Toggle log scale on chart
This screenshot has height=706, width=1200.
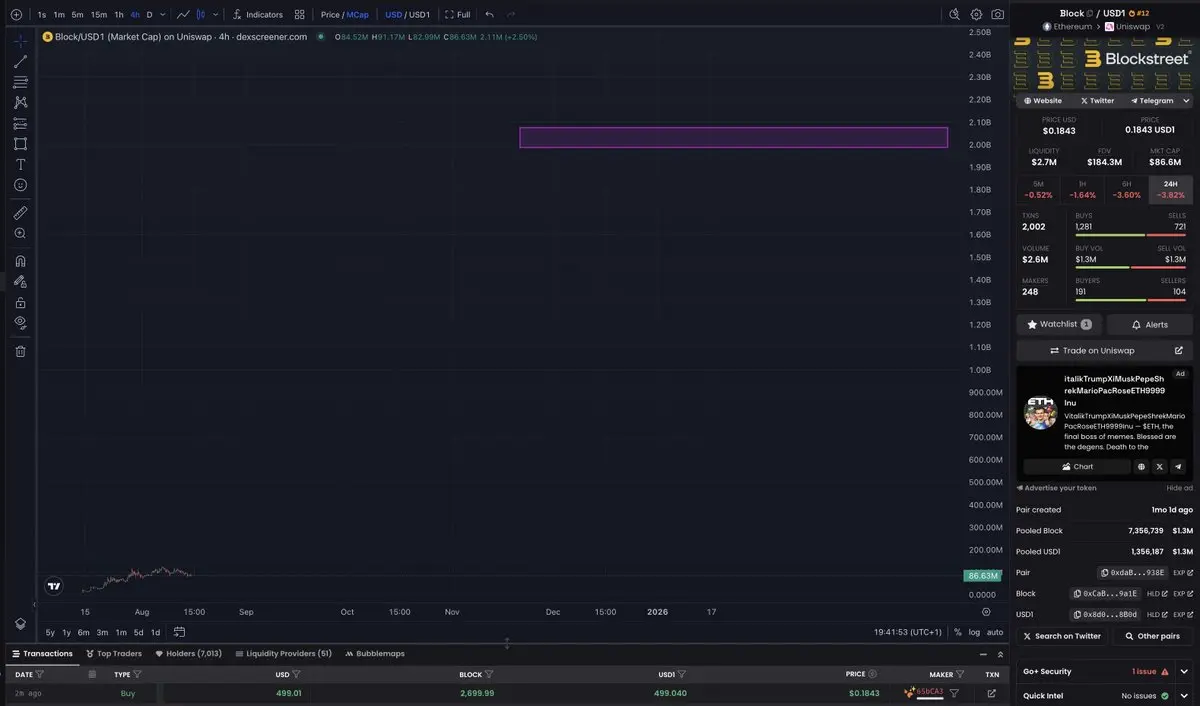(x=974, y=632)
